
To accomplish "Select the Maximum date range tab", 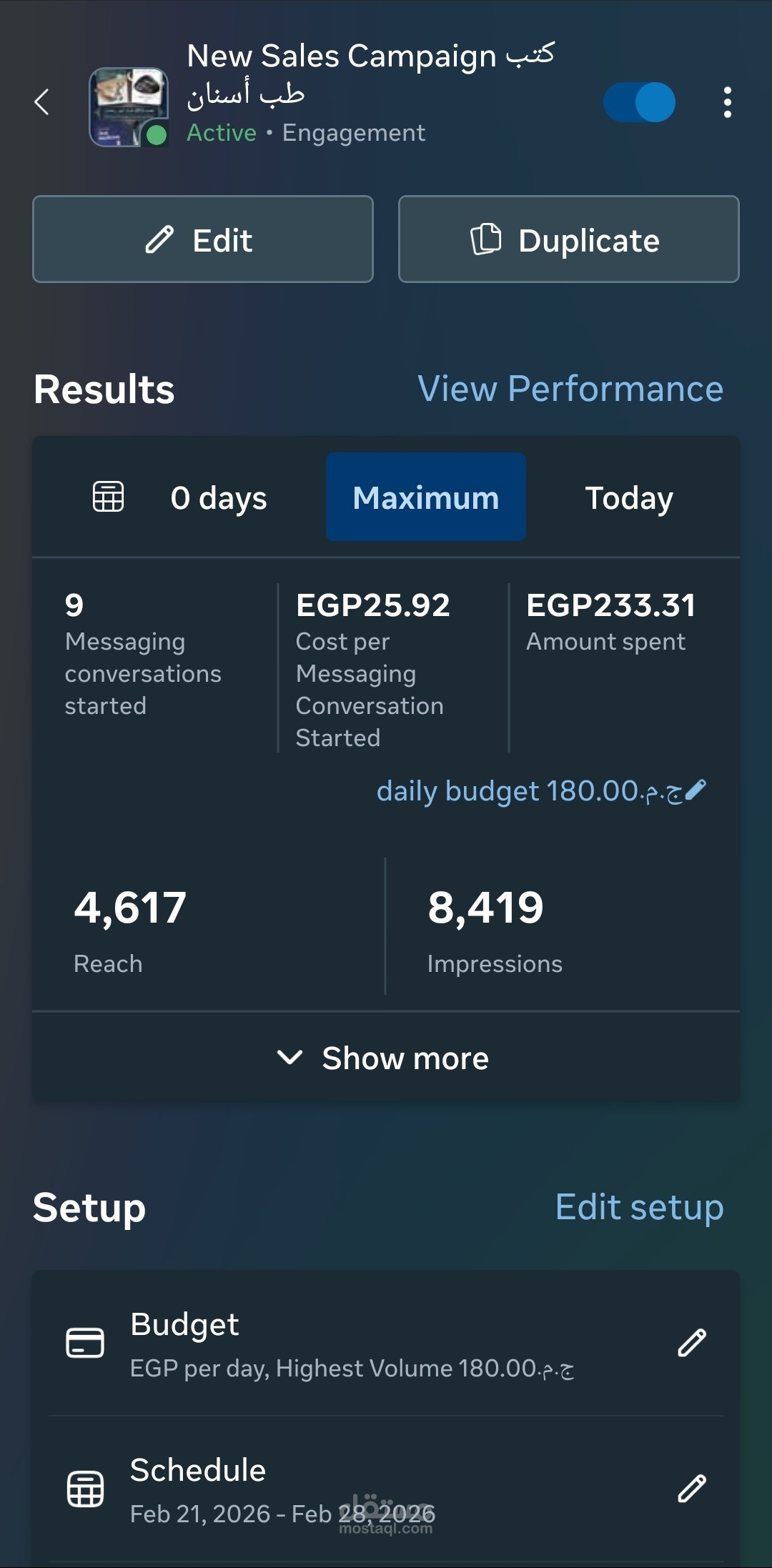I will click(x=426, y=497).
